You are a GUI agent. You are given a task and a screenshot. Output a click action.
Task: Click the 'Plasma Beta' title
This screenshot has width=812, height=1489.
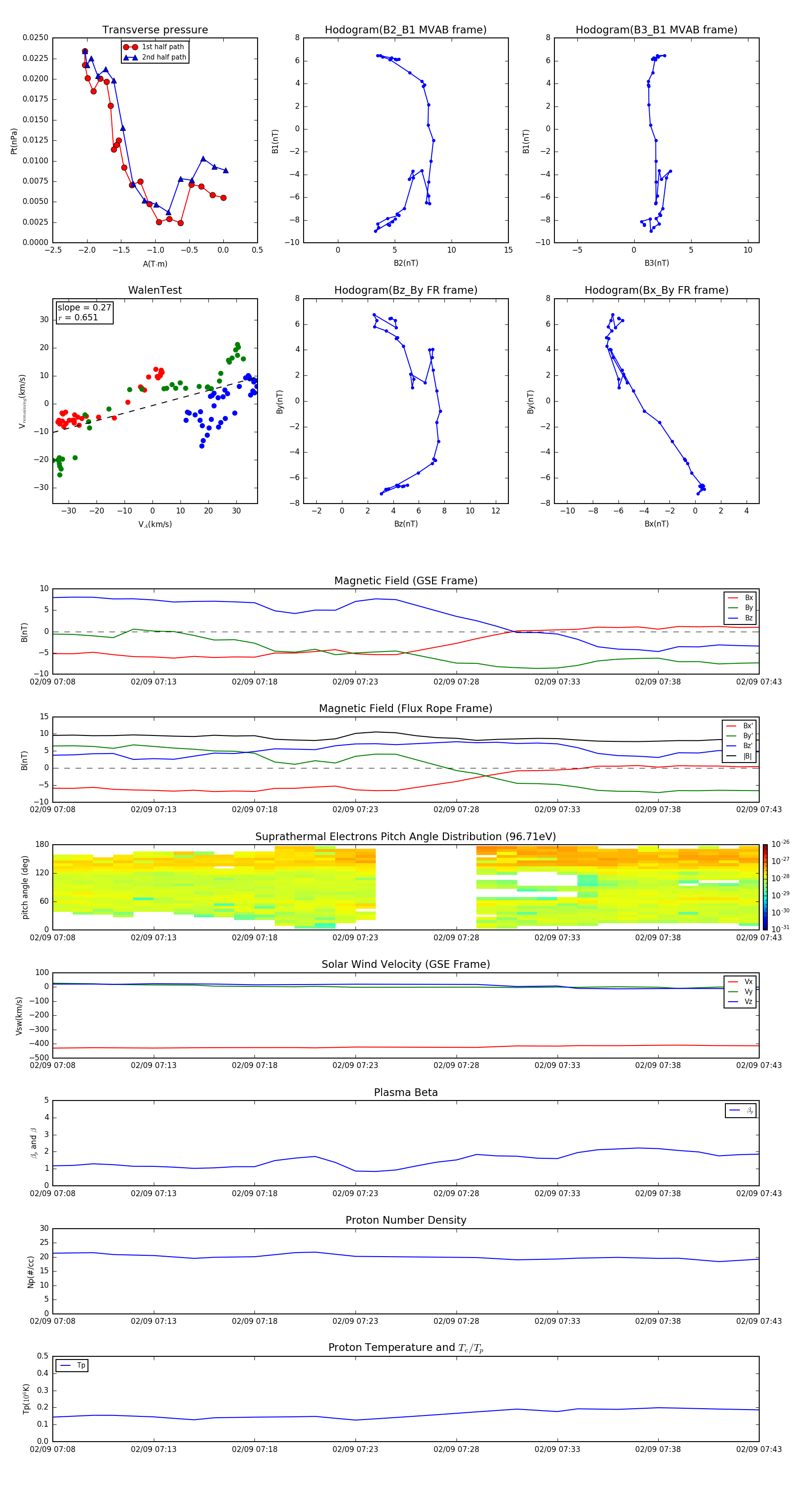[406, 1092]
